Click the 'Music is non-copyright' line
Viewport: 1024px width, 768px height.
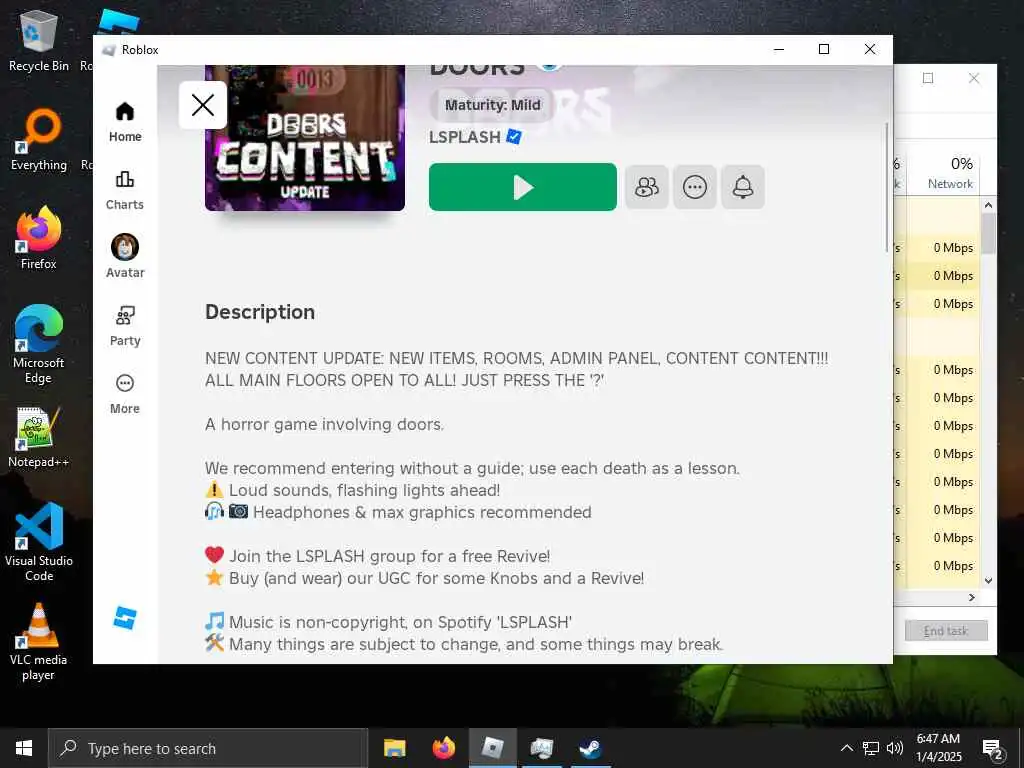coord(389,622)
